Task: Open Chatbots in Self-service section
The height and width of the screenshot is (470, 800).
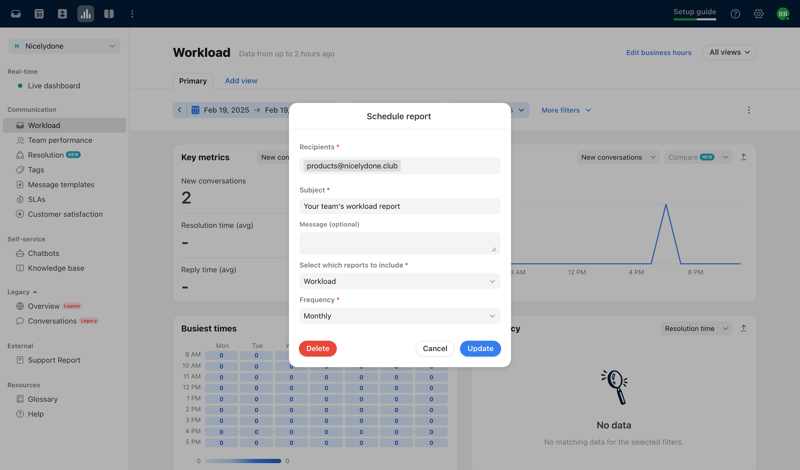Action: coord(43,253)
